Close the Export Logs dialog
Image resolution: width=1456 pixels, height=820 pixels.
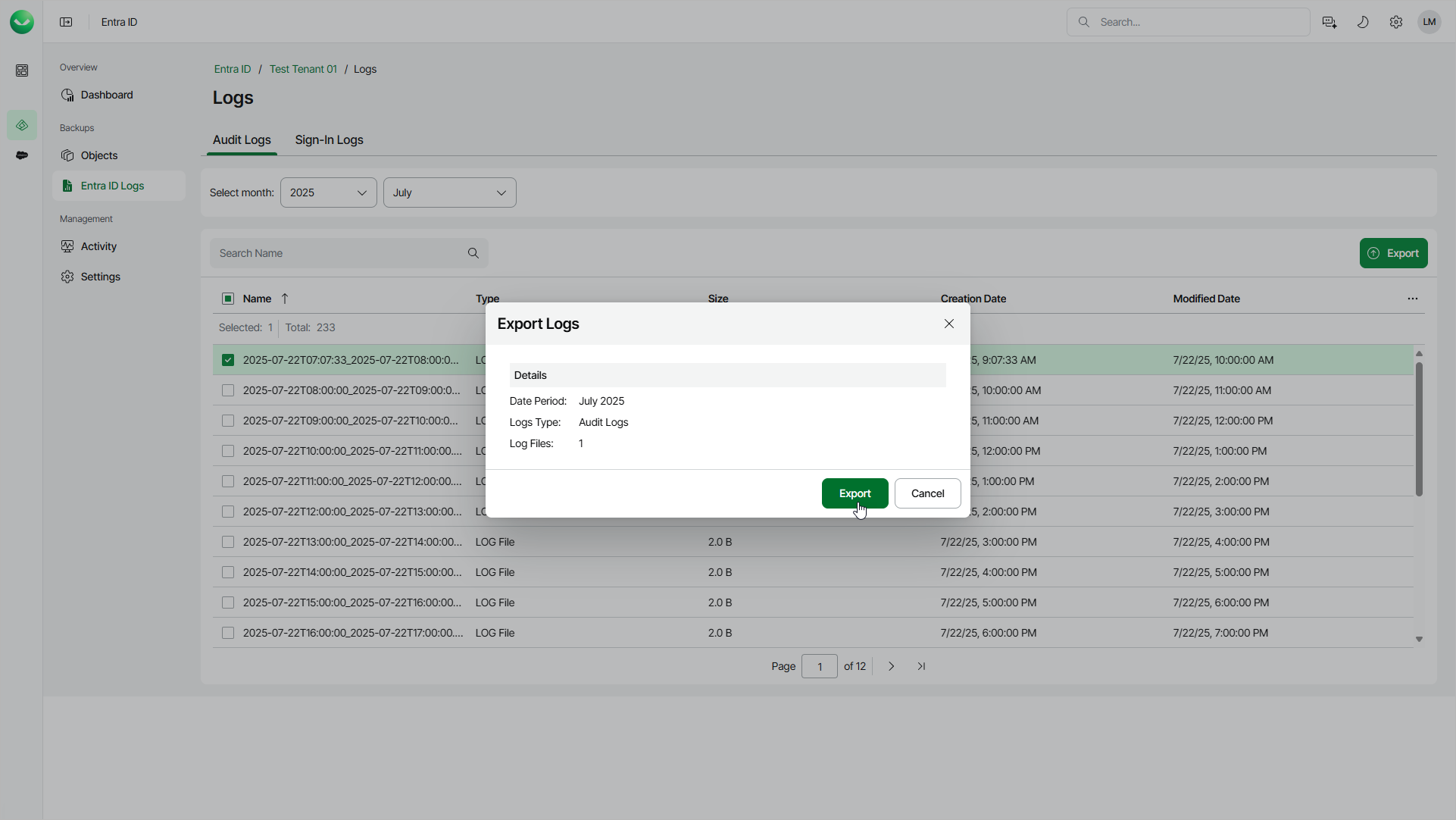pyautogui.click(x=949, y=324)
